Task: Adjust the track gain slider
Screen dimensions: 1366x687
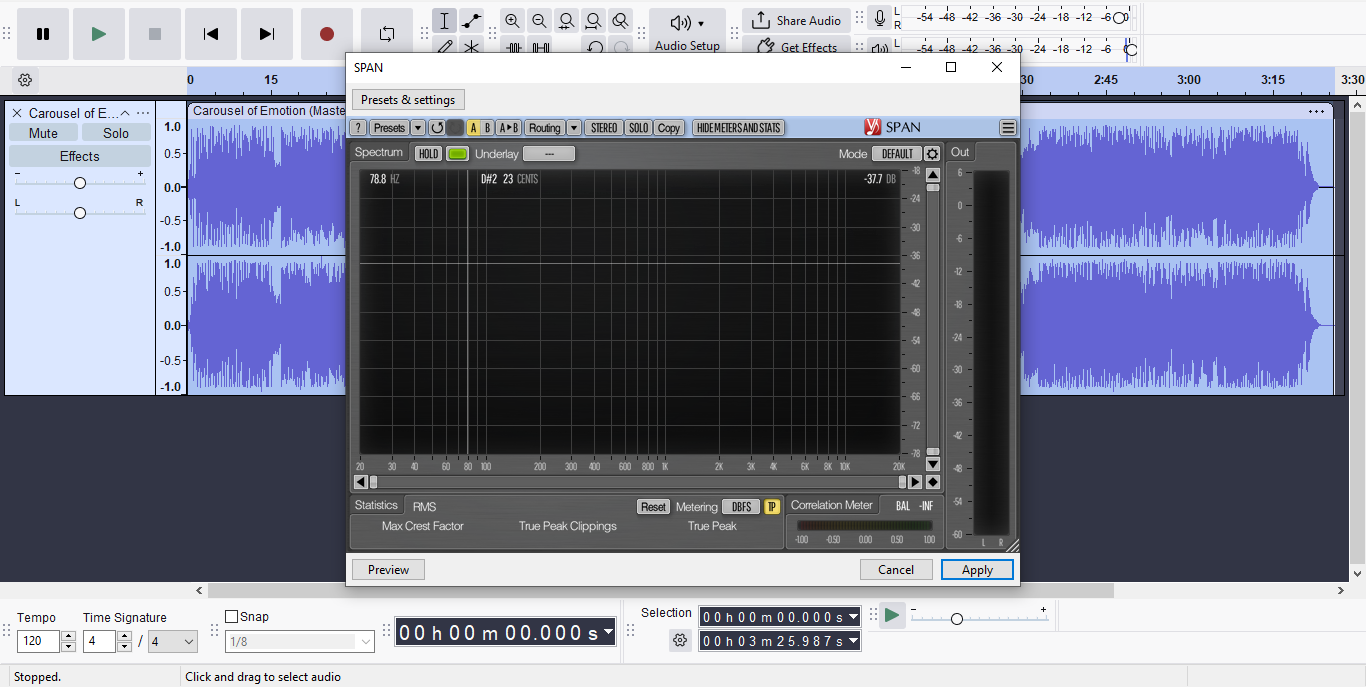Action: (80, 182)
